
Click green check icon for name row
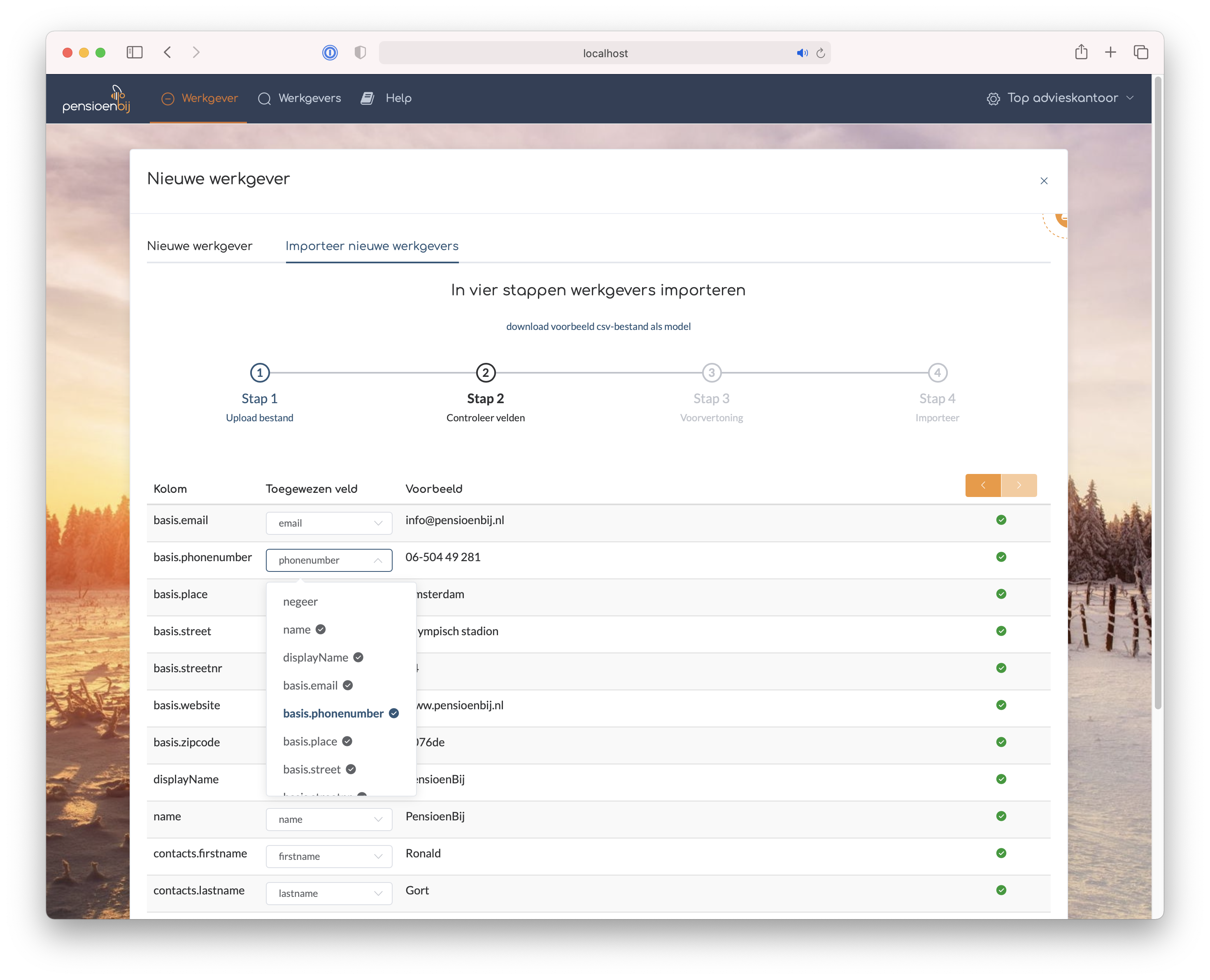tap(1001, 816)
